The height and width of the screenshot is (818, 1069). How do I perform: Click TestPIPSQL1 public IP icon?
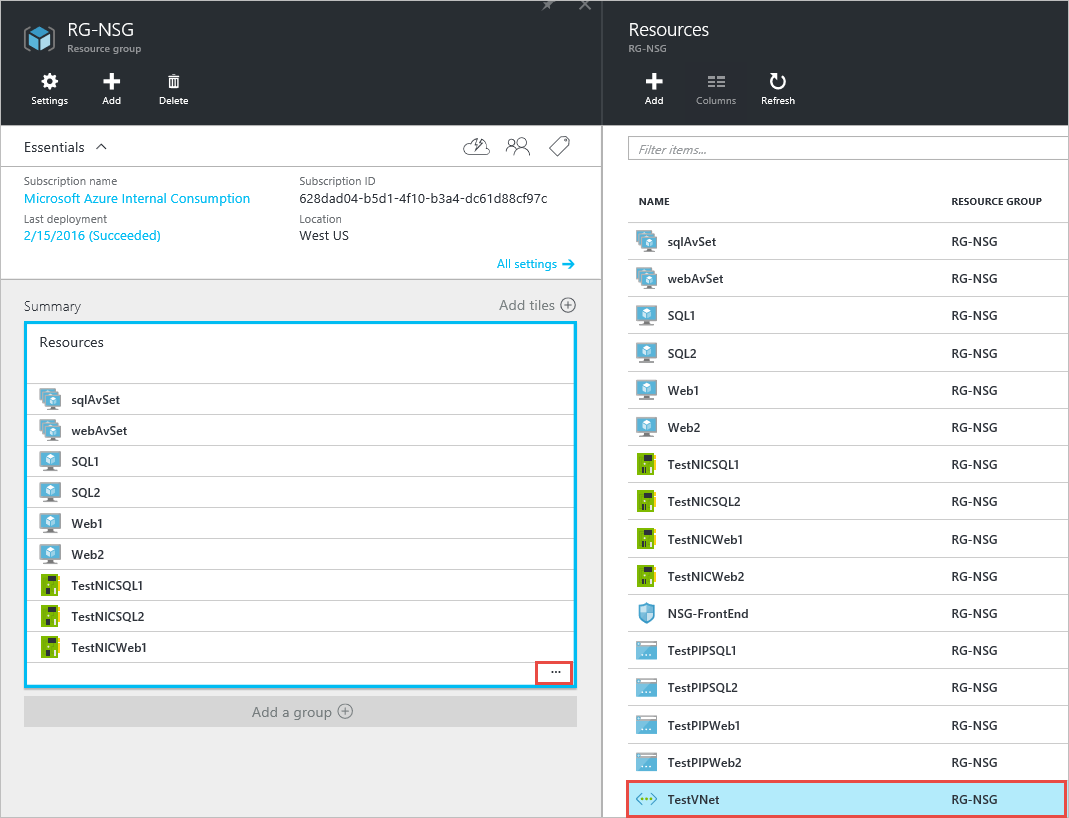pos(646,650)
